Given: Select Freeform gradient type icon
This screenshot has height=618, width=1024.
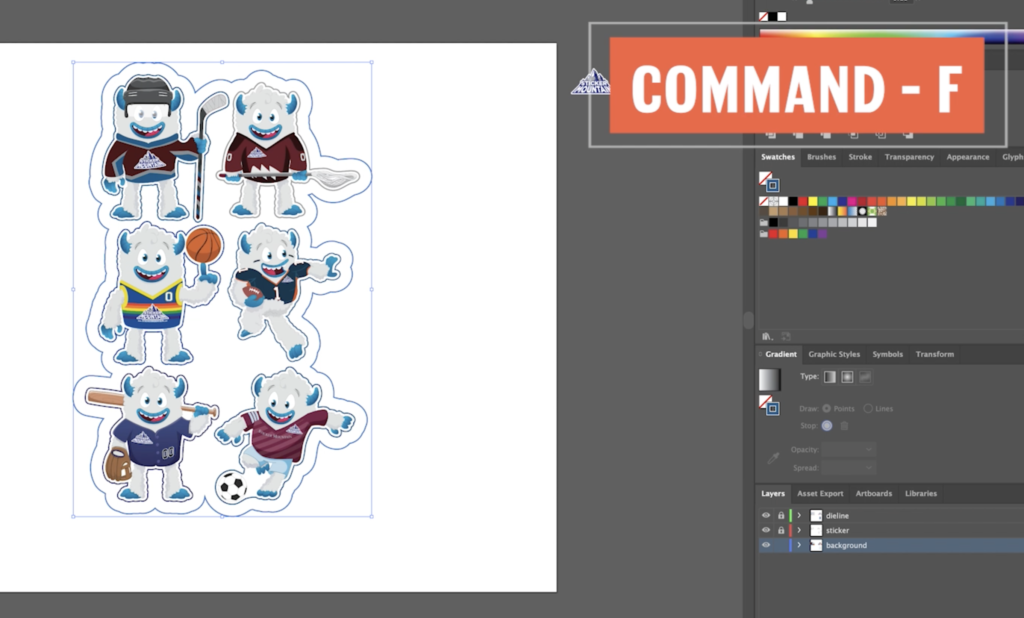Looking at the screenshot, I should pos(865,377).
